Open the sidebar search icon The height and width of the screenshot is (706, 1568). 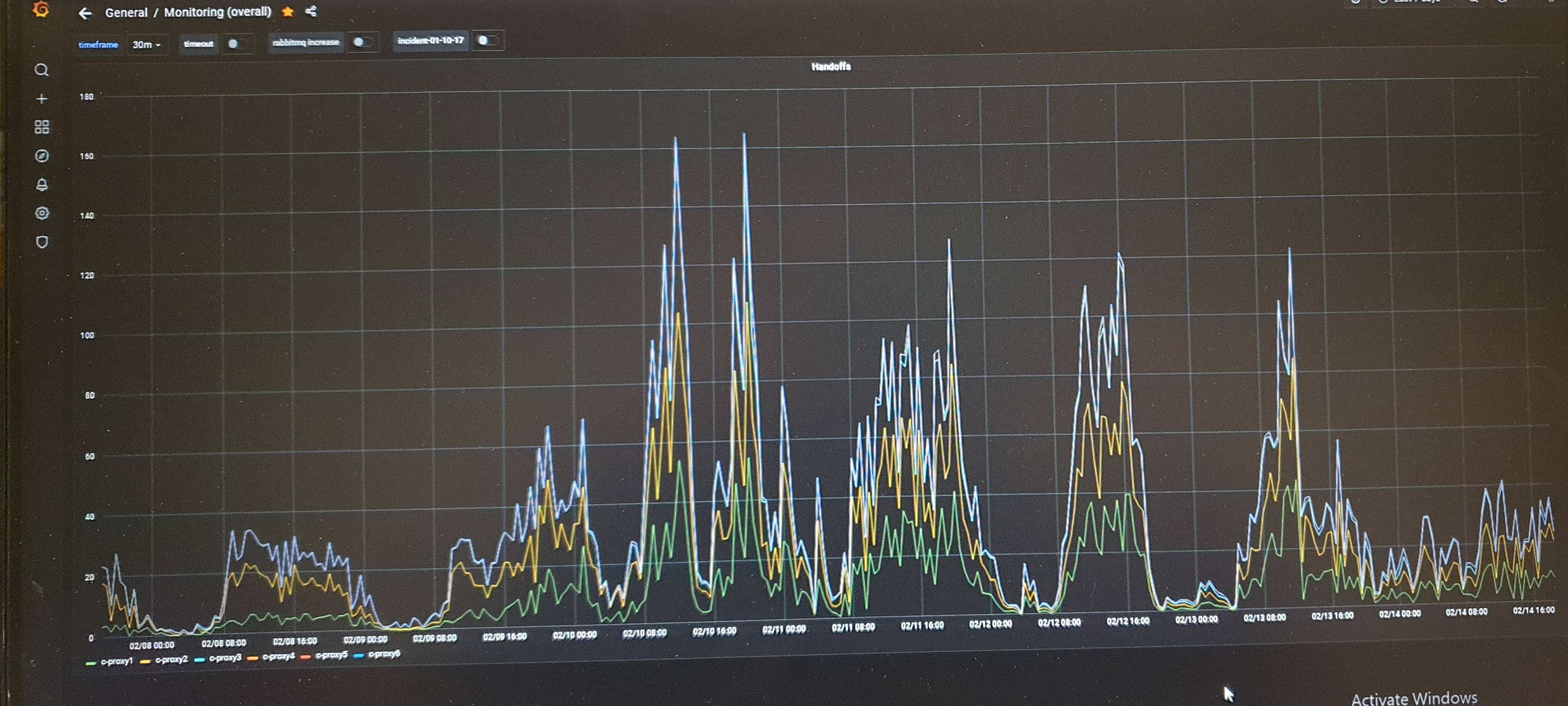point(41,70)
